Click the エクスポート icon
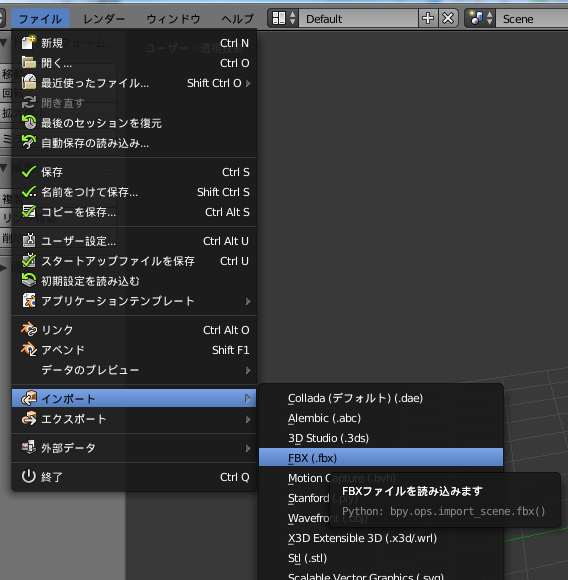Image resolution: width=568 pixels, height=580 pixels. (x=28, y=418)
